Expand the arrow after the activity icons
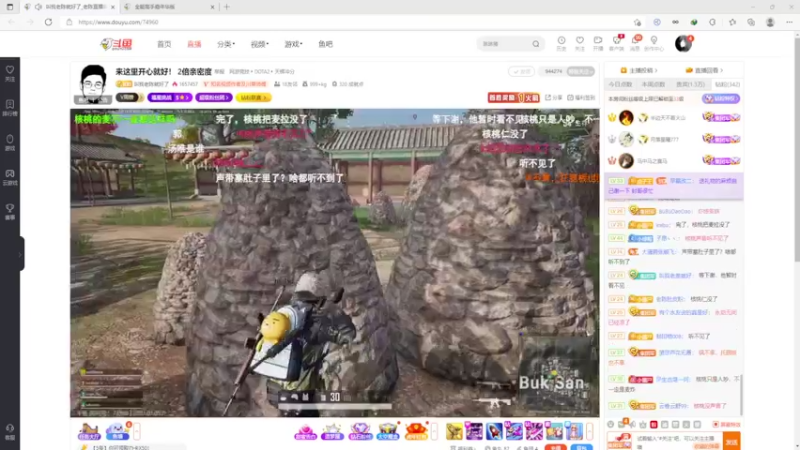Image resolution: width=800 pixels, height=450 pixels. [434, 432]
